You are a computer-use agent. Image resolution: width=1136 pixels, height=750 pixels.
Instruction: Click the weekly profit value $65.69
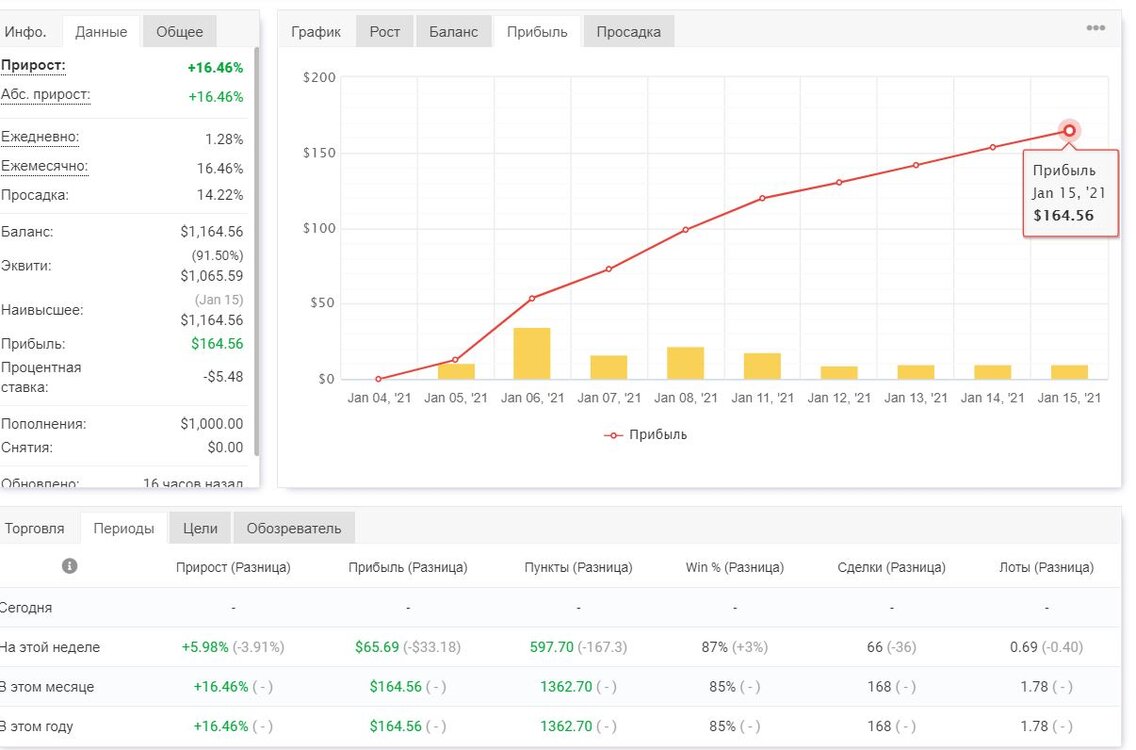377,647
